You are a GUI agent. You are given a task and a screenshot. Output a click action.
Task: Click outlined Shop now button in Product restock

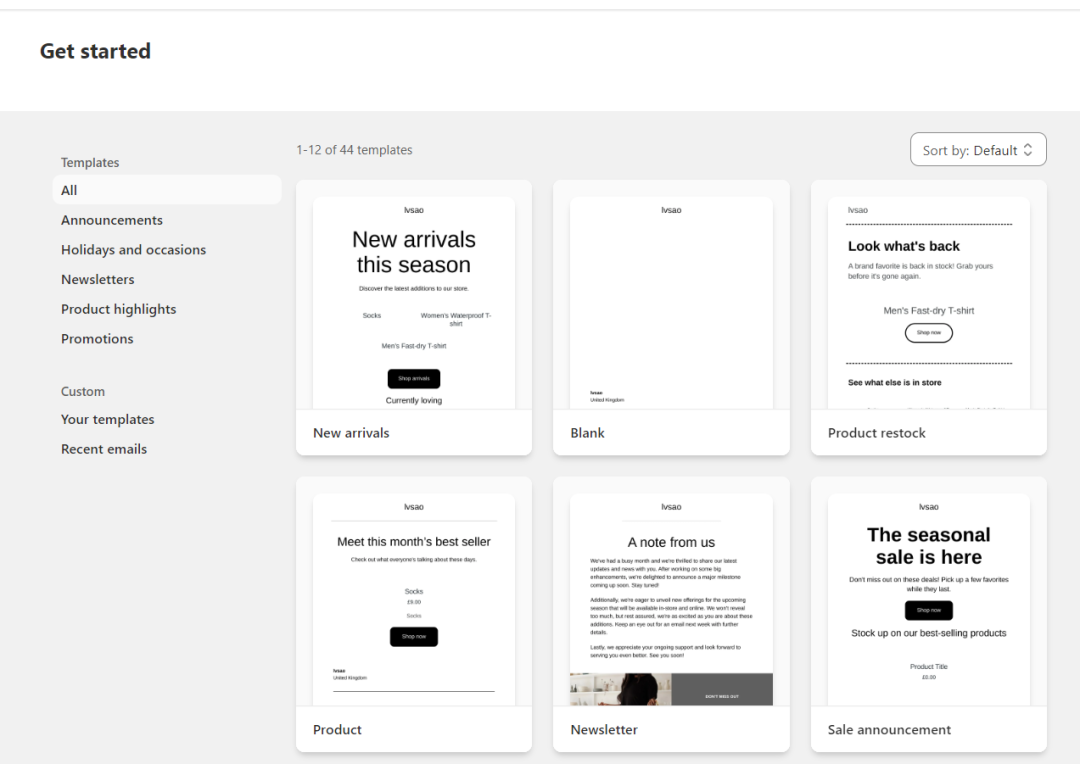(x=928, y=333)
